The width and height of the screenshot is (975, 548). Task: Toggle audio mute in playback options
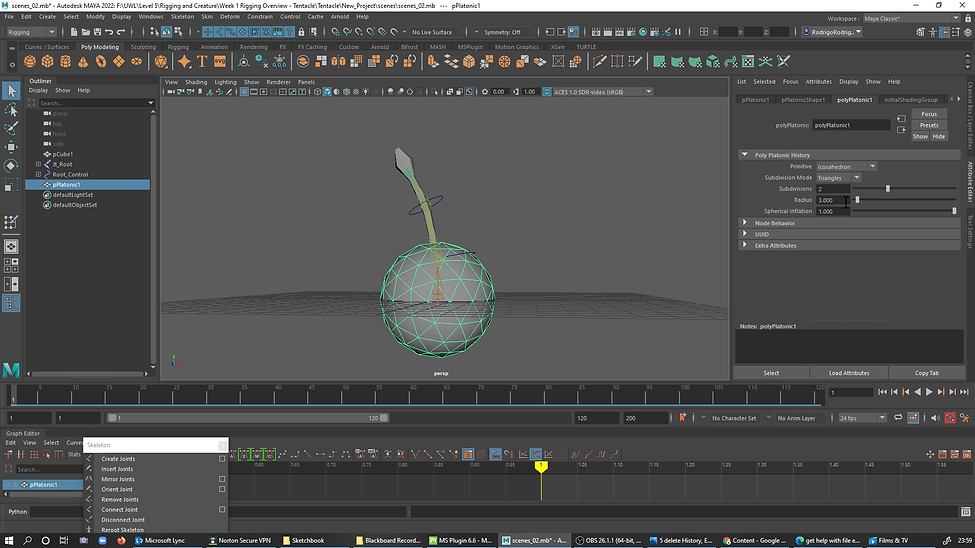pos(935,418)
